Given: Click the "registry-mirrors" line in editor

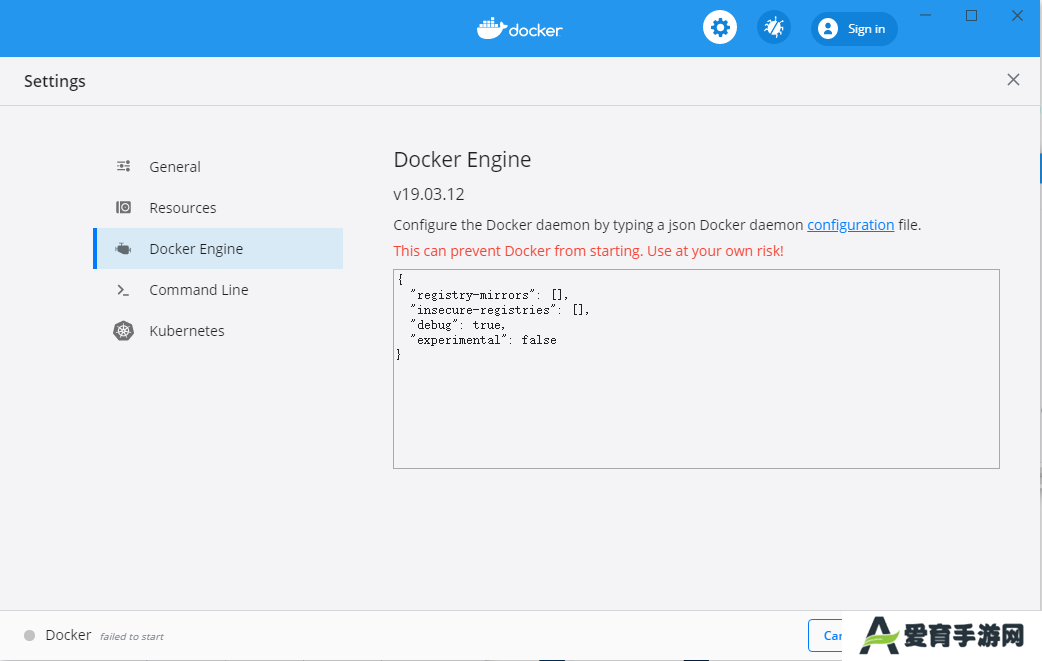Looking at the screenshot, I should point(489,295).
